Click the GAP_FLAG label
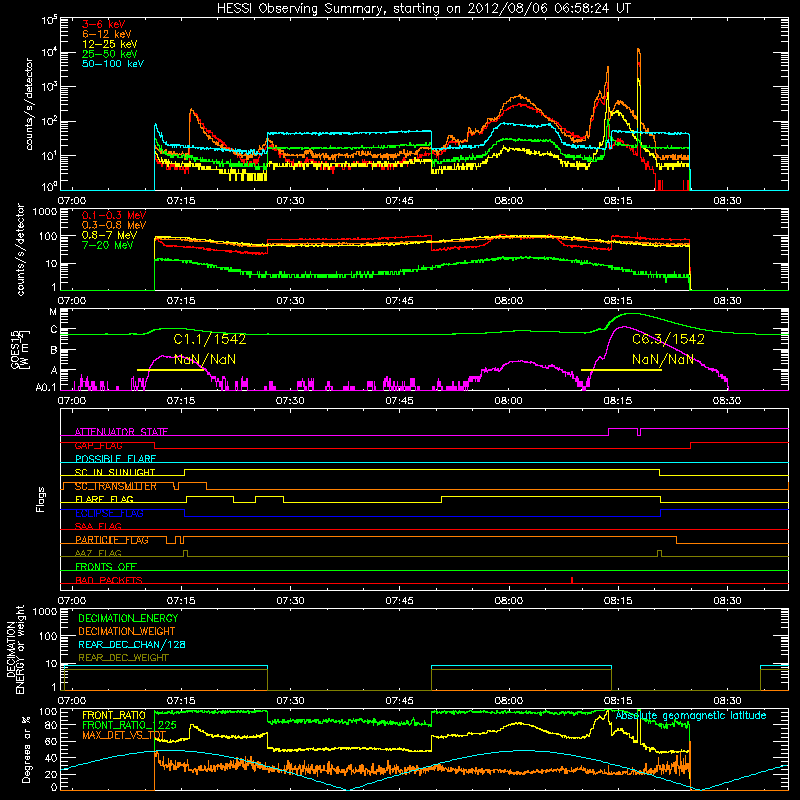The image size is (800, 800). point(98,445)
